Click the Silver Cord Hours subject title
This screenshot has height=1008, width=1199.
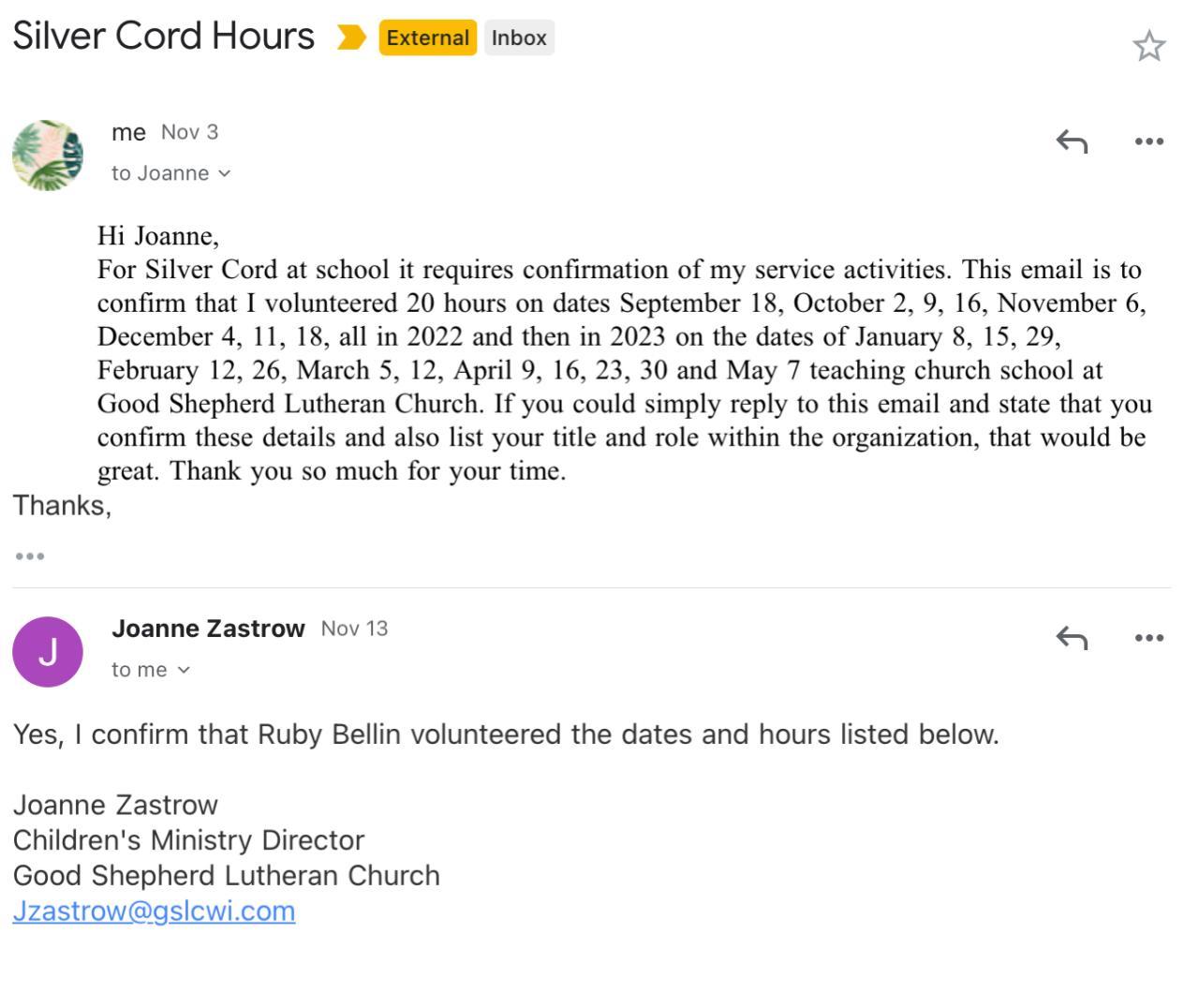coord(164,36)
